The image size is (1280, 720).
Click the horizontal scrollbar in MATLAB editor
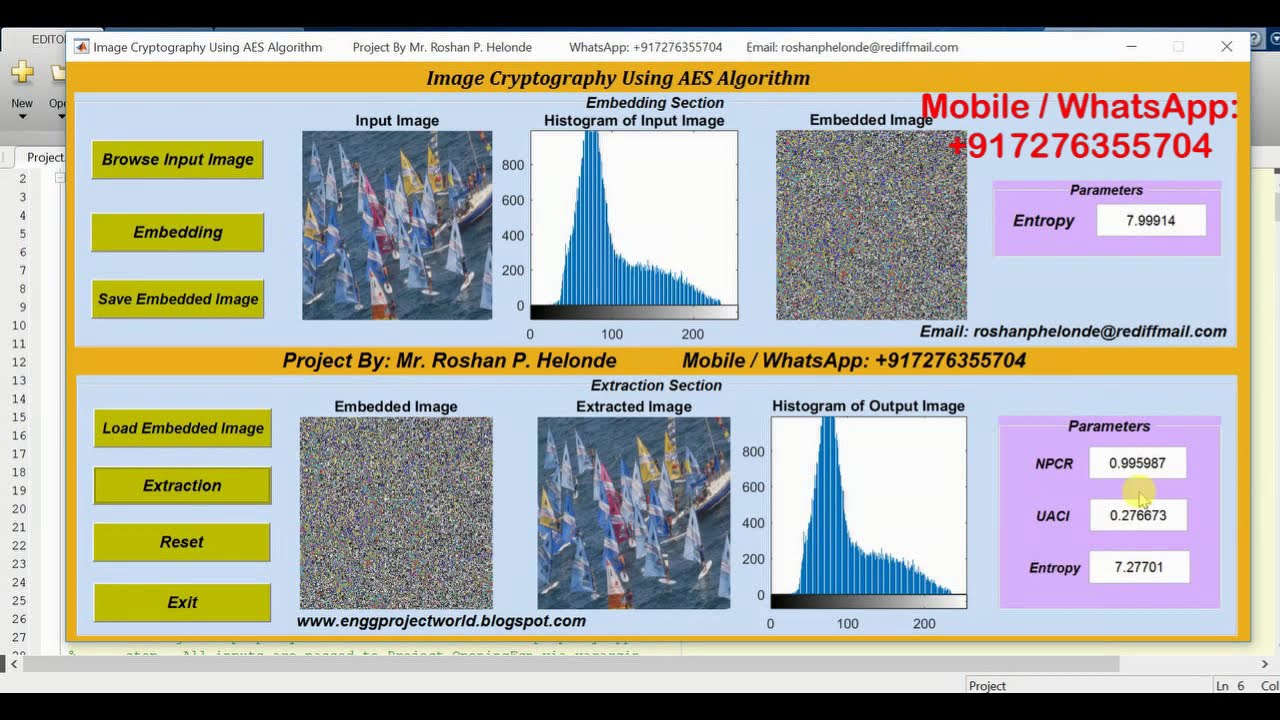point(571,664)
